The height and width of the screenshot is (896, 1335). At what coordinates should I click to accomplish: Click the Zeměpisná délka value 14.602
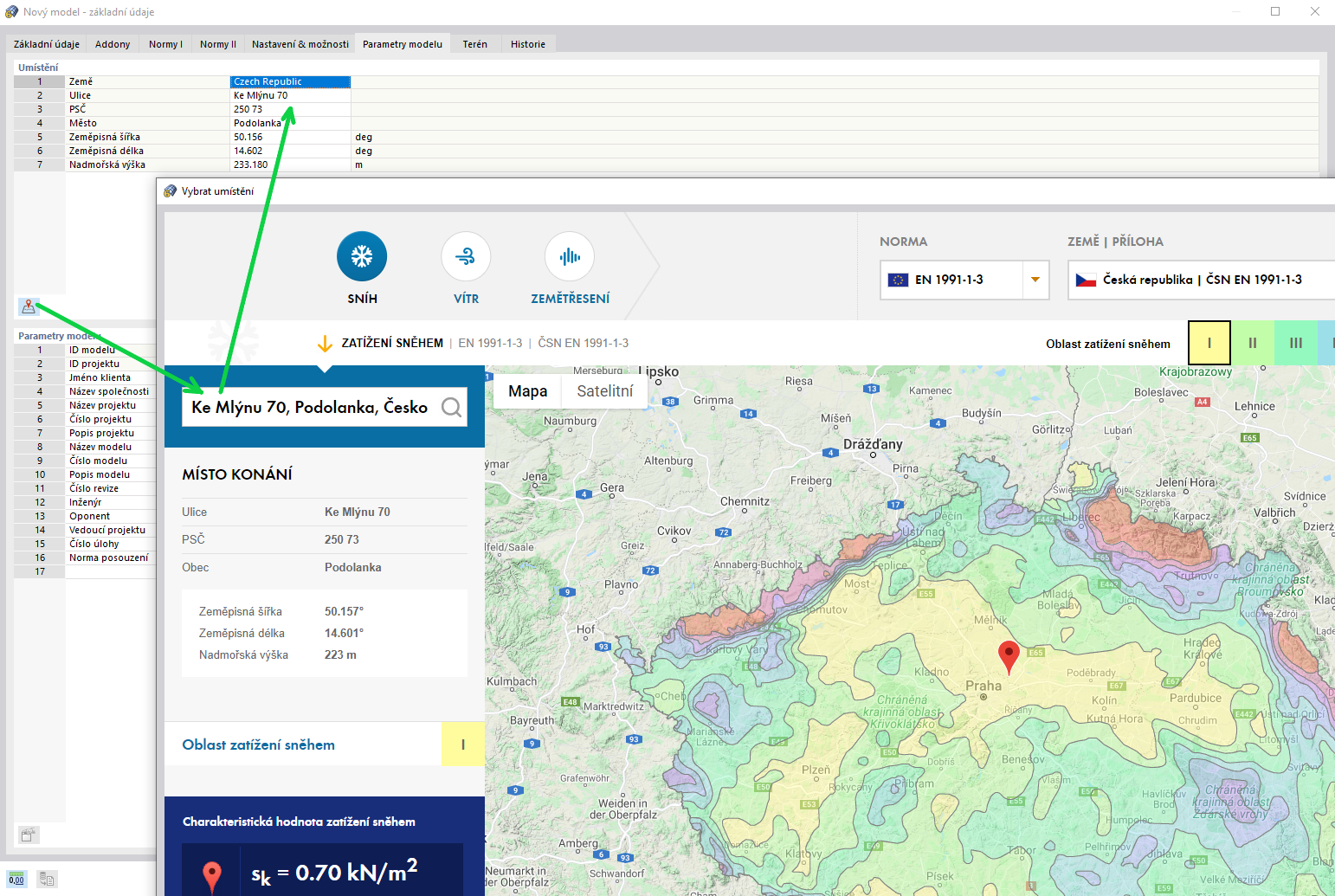290,151
